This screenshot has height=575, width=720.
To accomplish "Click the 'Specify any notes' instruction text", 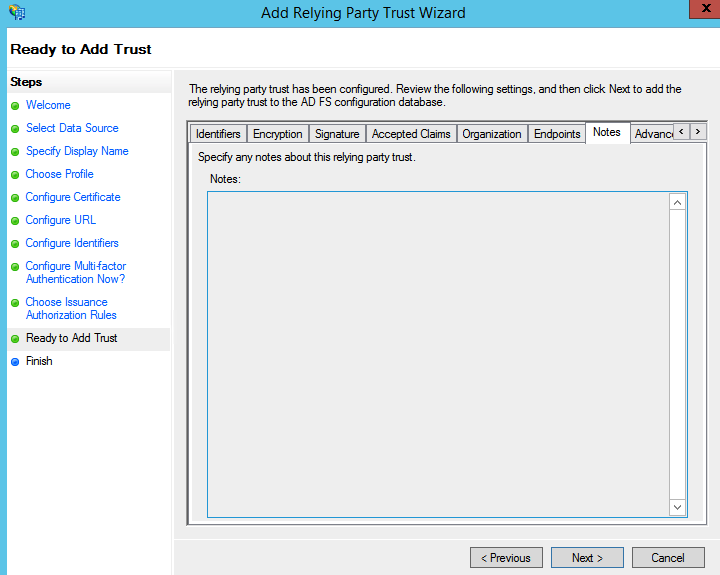I will point(307,157).
